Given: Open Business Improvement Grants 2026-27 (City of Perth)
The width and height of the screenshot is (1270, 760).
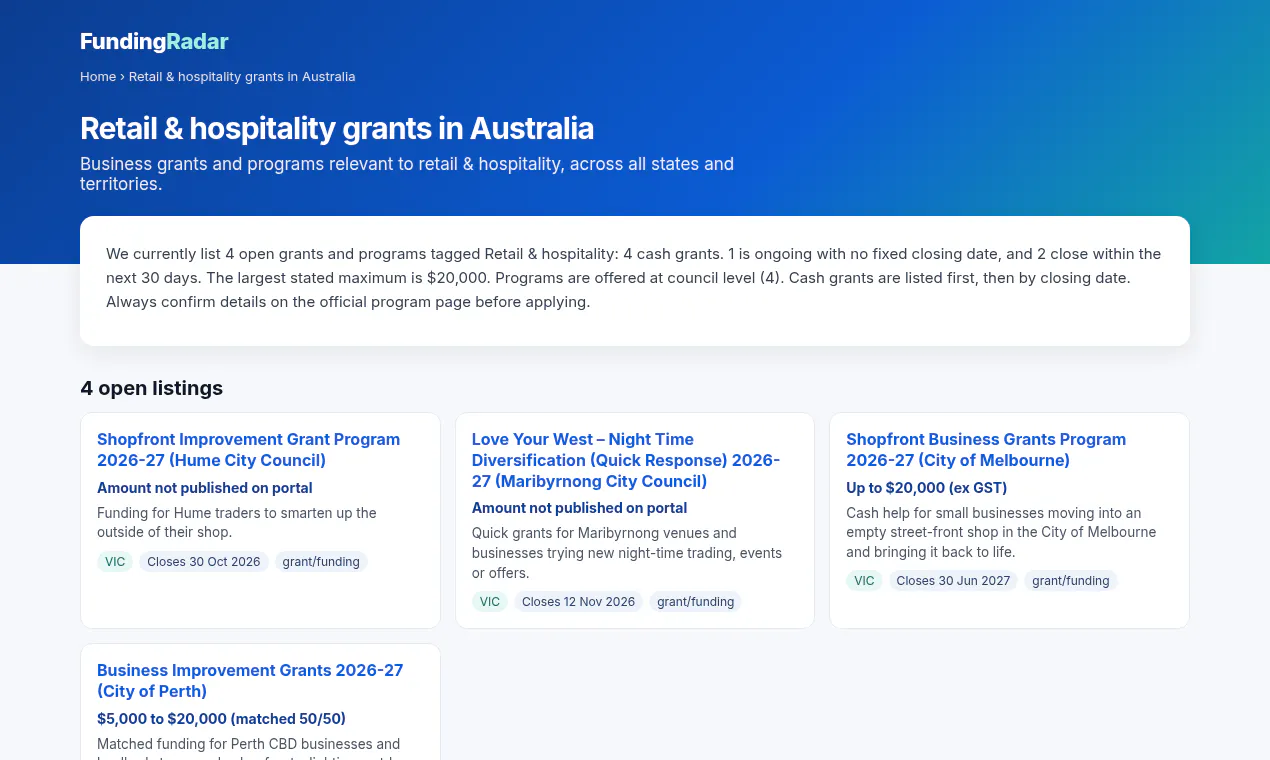Looking at the screenshot, I should [x=250, y=681].
